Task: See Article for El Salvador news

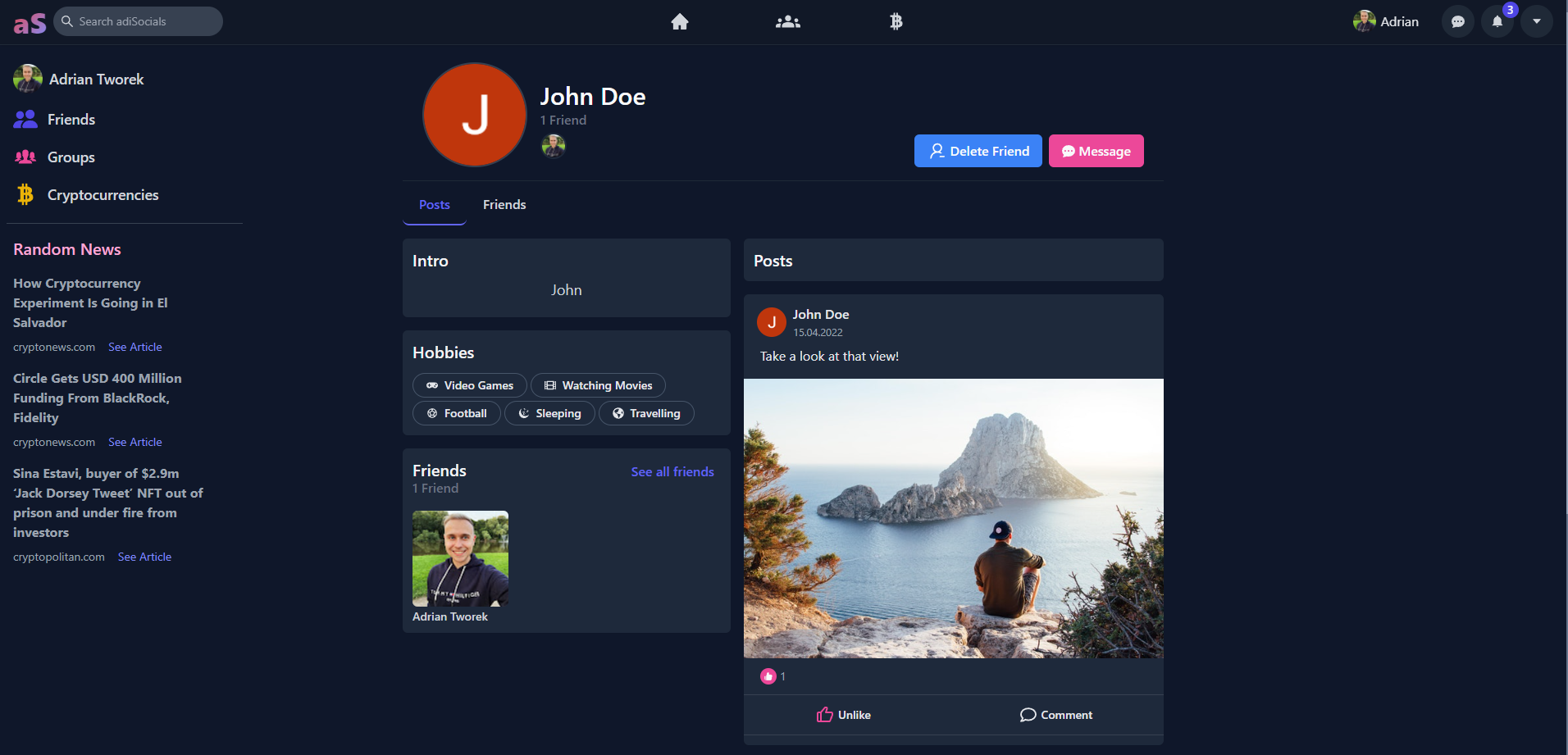Action: coord(135,348)
